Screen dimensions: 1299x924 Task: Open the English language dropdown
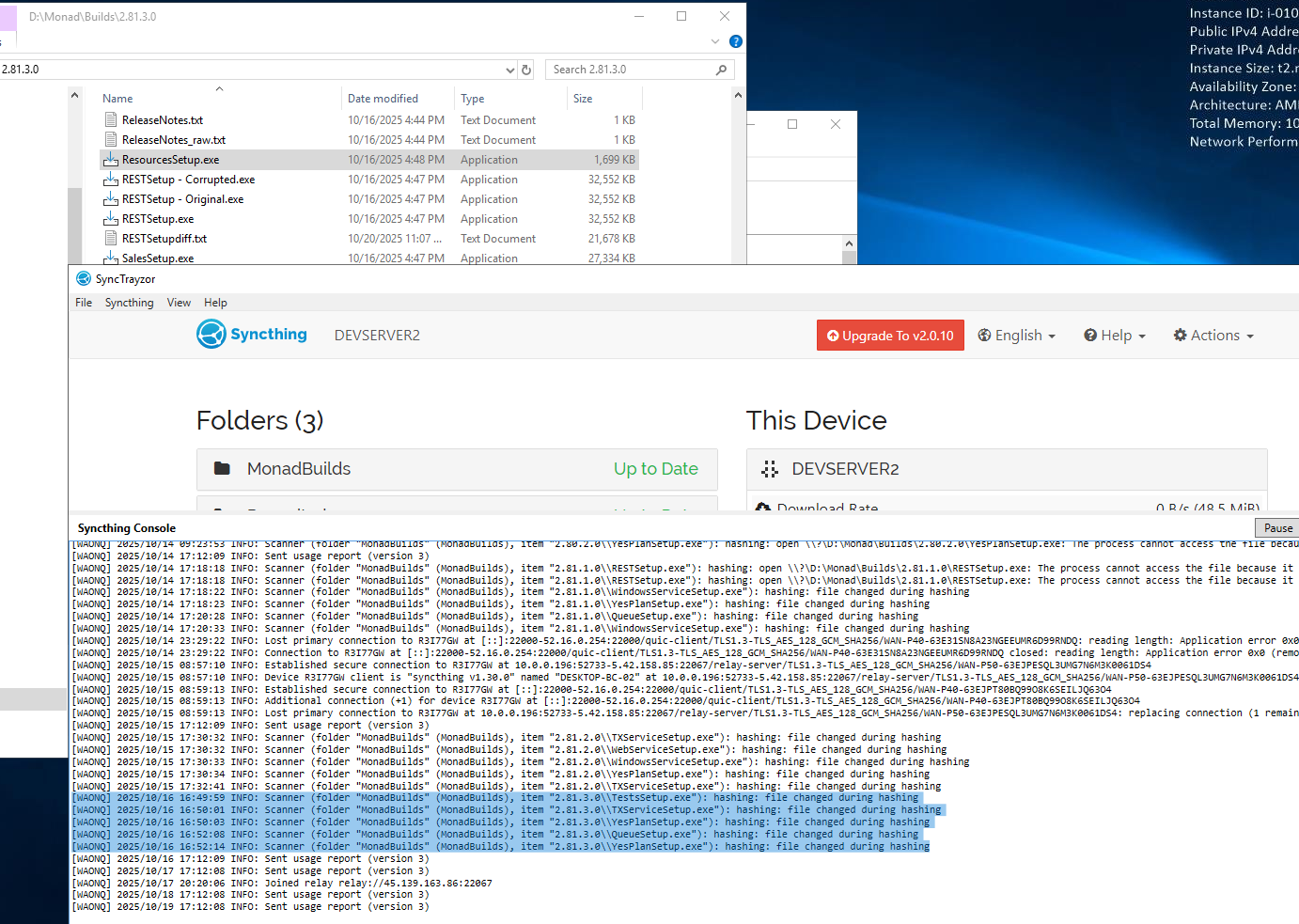(1017, 336)
